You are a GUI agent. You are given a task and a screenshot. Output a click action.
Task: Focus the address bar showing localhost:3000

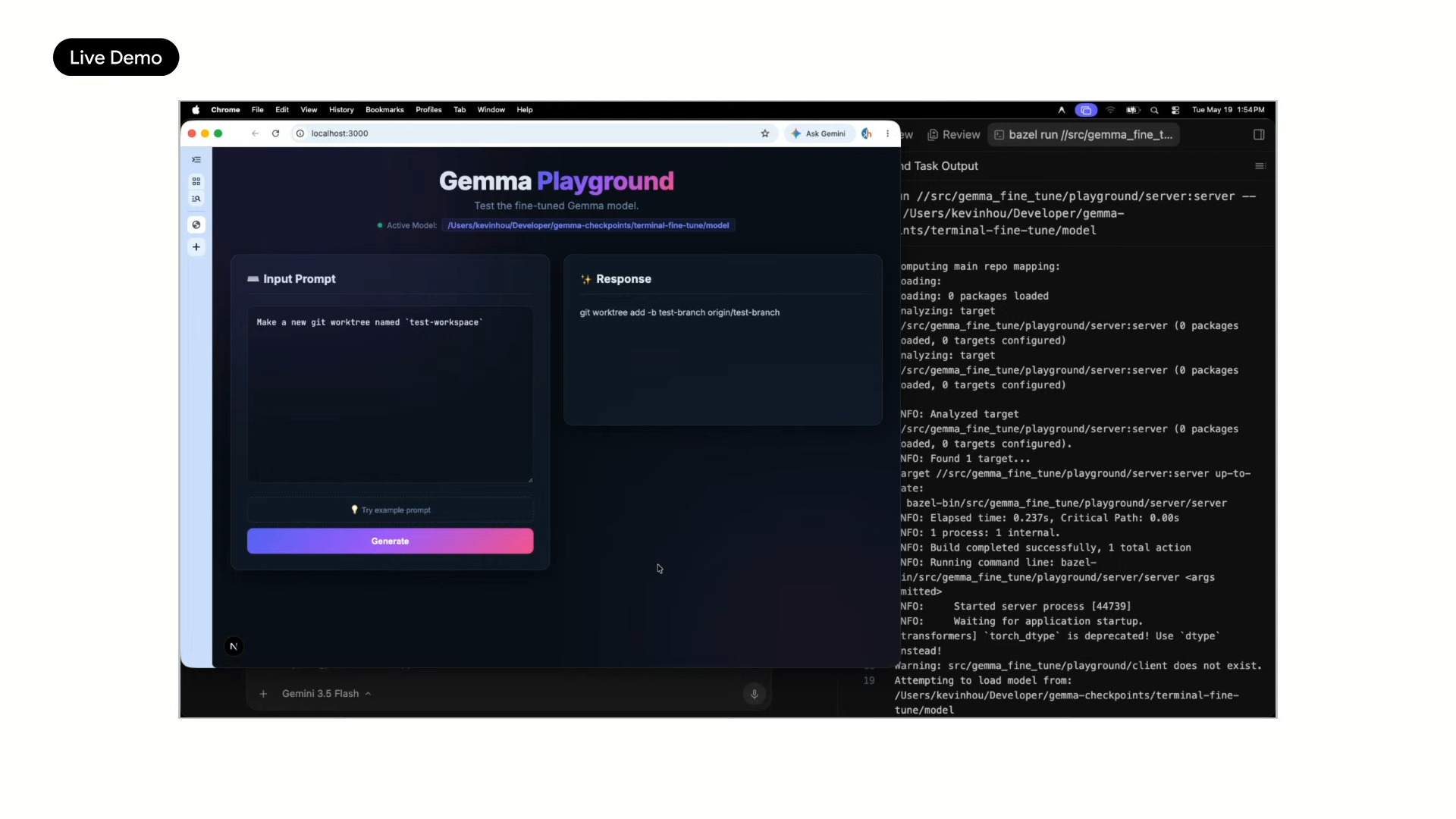[531, 133]
